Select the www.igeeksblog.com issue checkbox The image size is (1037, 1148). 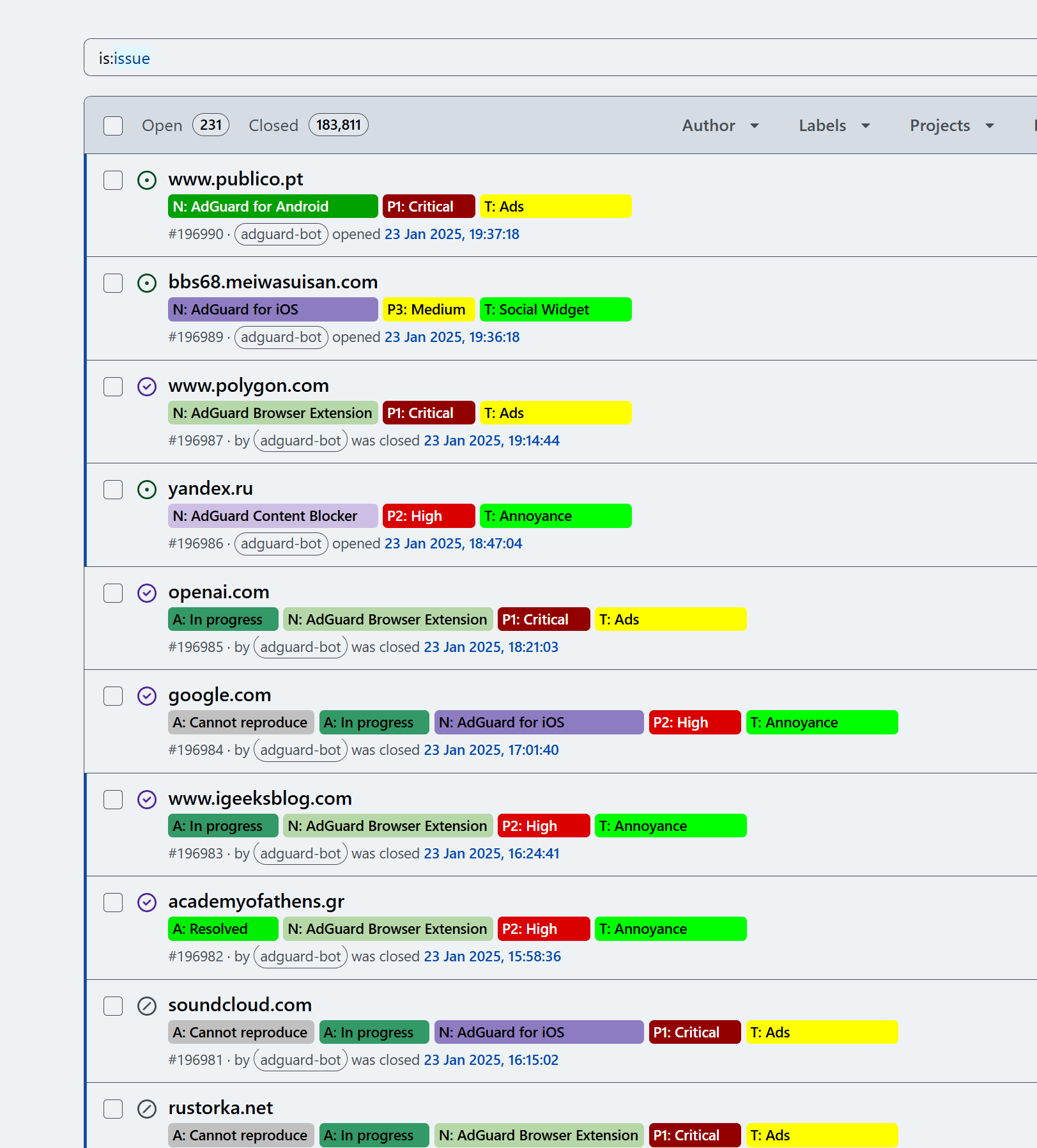click(113, 800)
